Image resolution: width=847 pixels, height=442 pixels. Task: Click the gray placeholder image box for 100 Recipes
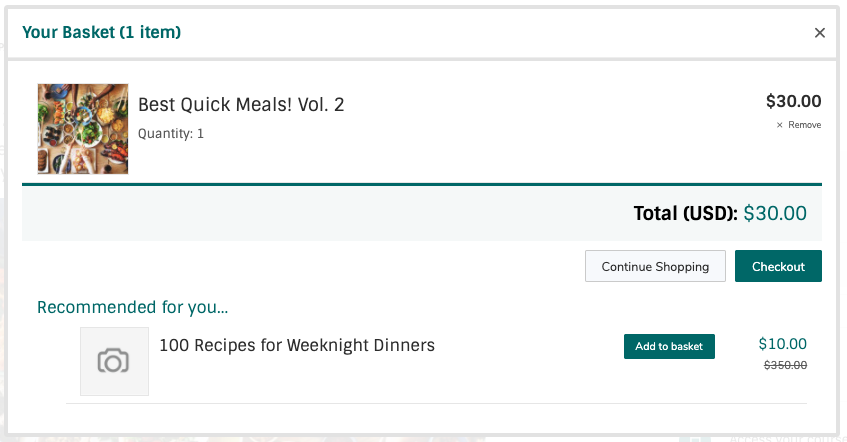115,361
